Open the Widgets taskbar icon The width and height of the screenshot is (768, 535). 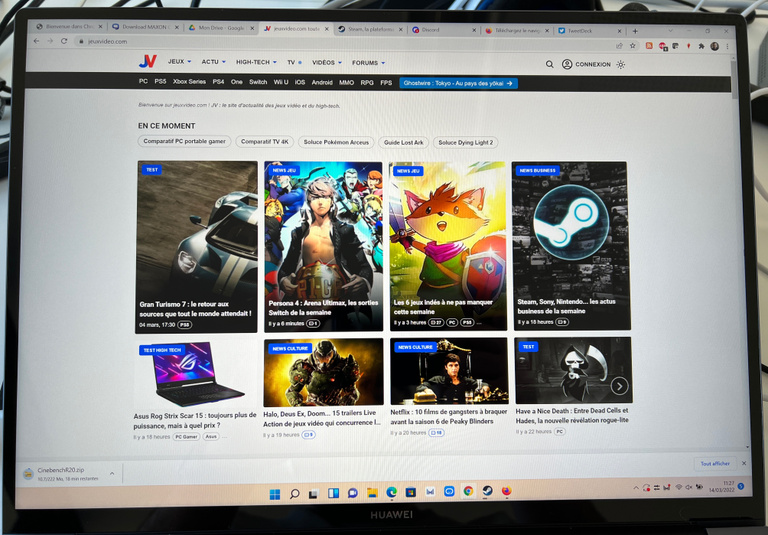coord(333,493)
